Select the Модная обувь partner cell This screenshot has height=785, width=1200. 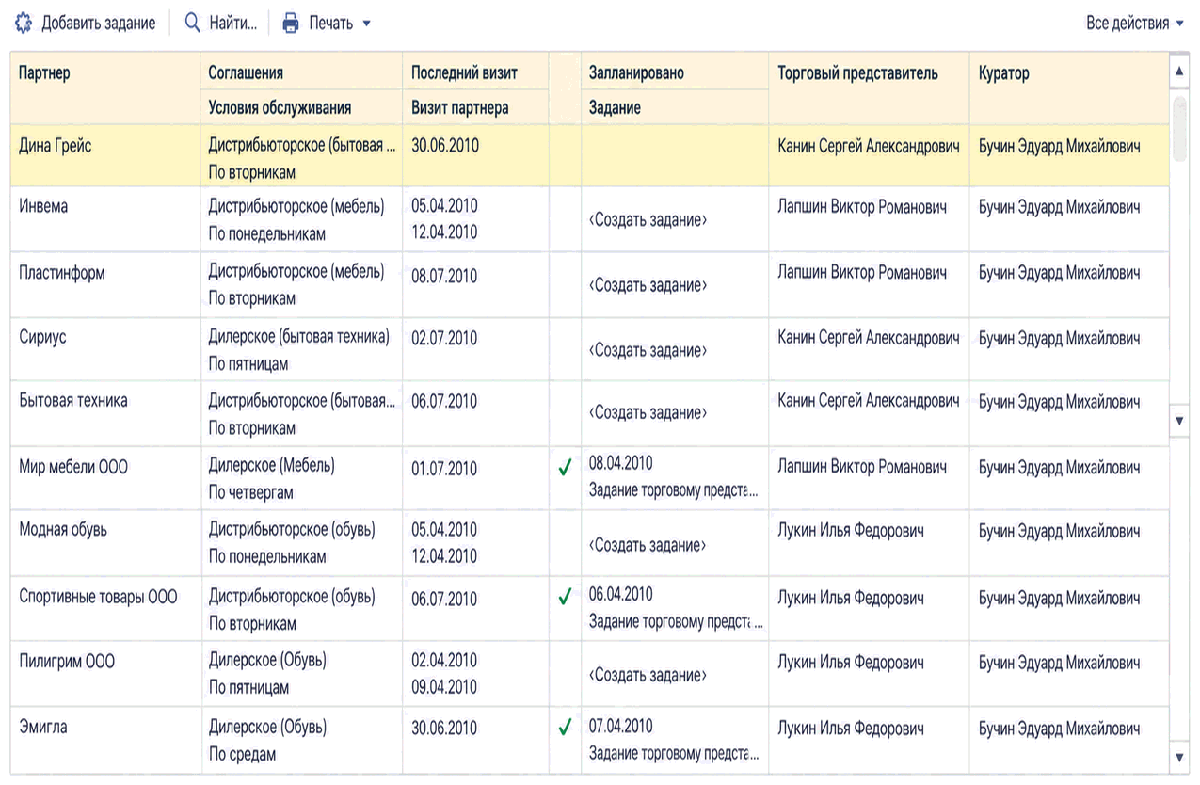pyautogui.click(x=105, y=543)
